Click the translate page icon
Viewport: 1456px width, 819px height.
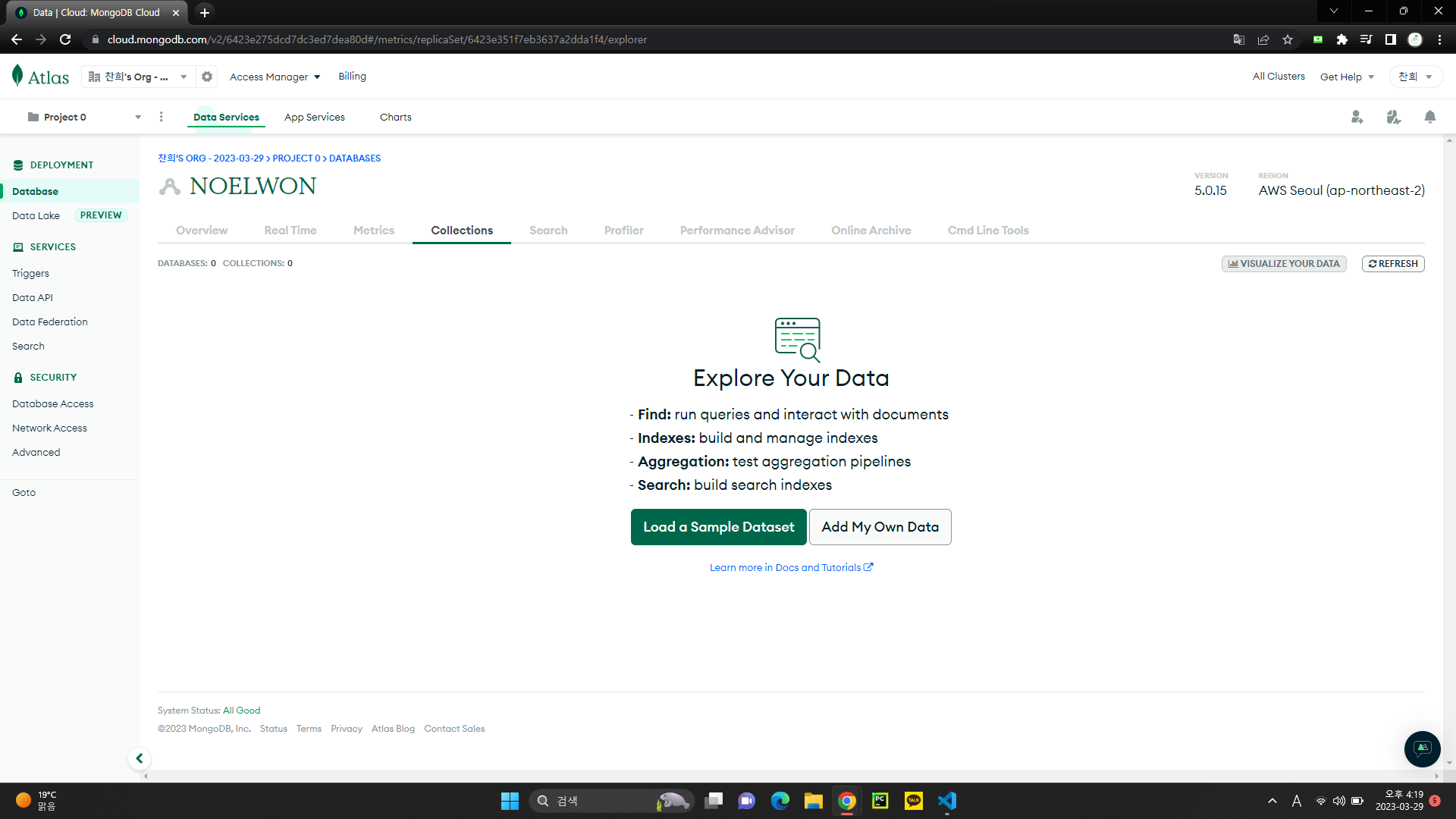1239,39
